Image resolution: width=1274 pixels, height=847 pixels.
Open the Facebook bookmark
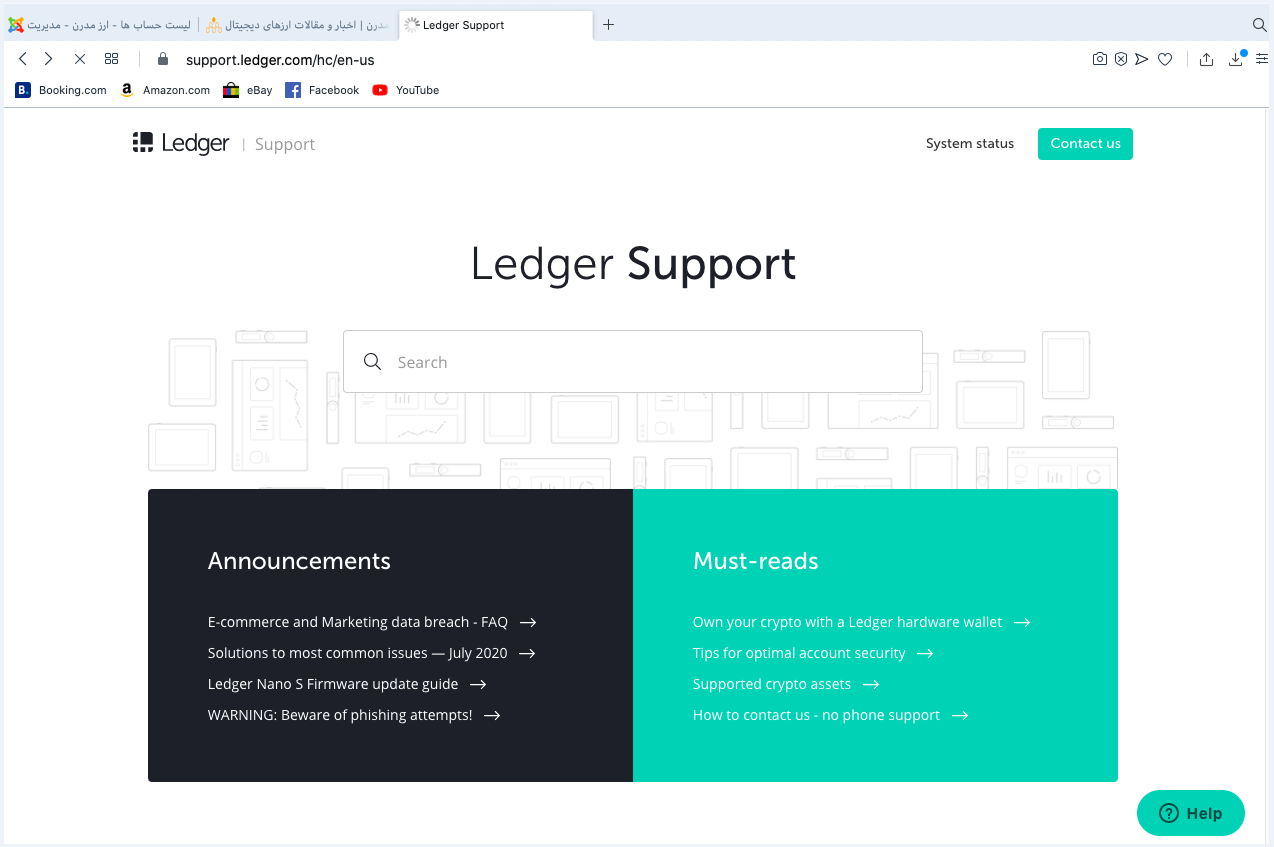[x=322, y=90]
